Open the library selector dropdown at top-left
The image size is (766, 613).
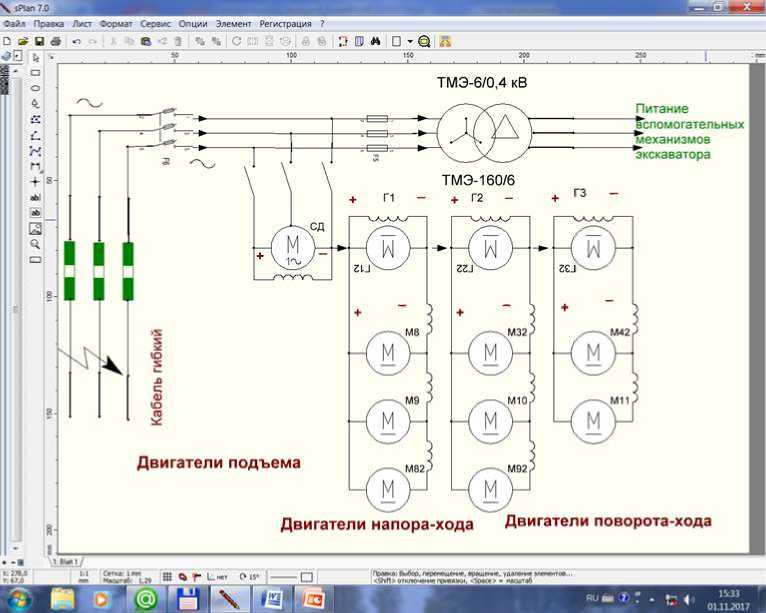point(18,56)
